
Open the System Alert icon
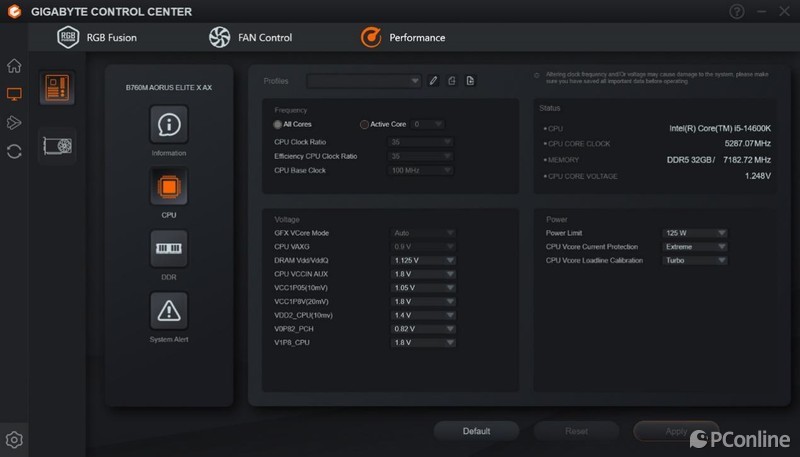169,311
